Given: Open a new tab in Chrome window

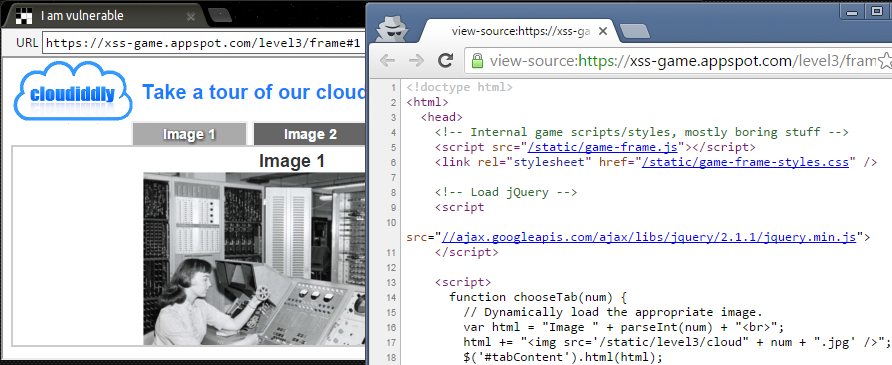Looking at the screenshot, I should point(634,31).
